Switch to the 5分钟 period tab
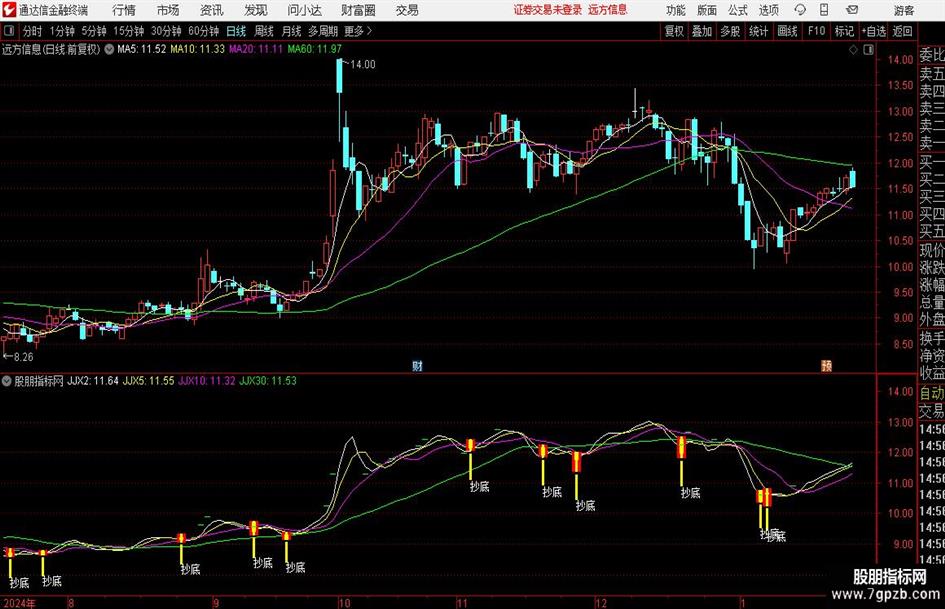Viewport: 945px width, 609px height. (94, 31)
